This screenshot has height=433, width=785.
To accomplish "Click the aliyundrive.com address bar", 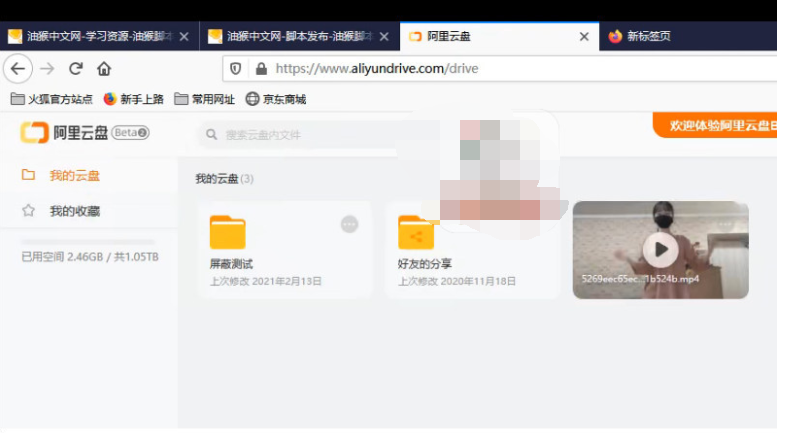I will [x=500, y=69].
